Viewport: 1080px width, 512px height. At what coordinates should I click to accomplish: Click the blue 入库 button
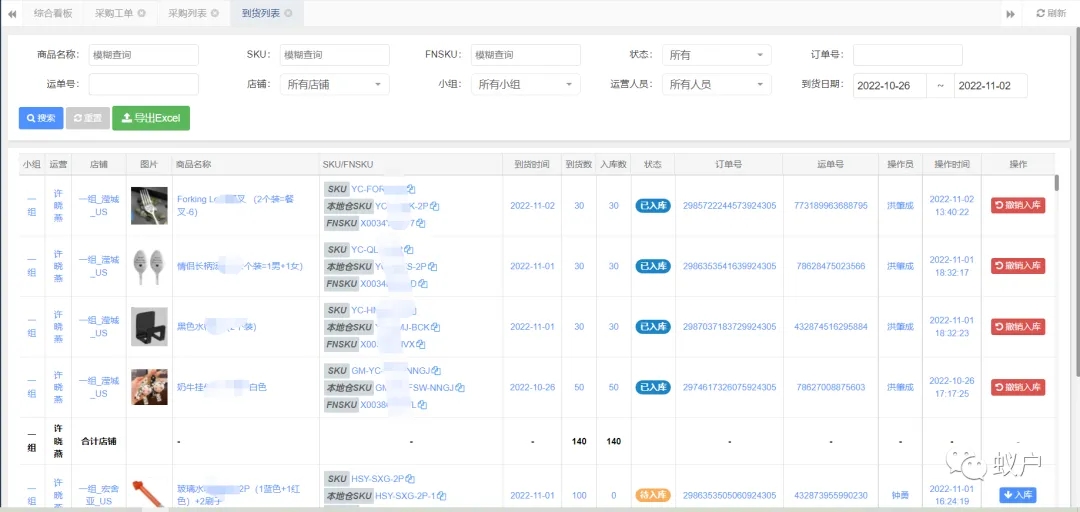tap(1017, 495)
